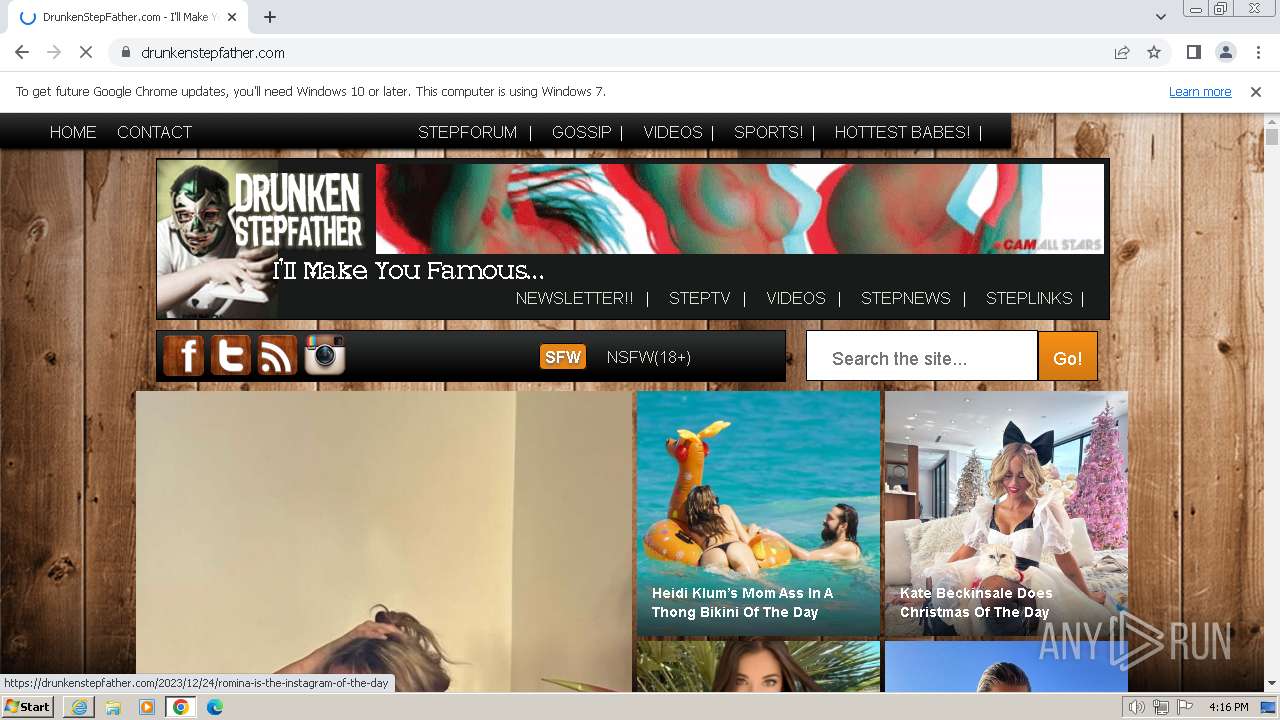Click the taskbar clock 4:16 PM
1280x720 pixels.
[x=1228, y=707]
